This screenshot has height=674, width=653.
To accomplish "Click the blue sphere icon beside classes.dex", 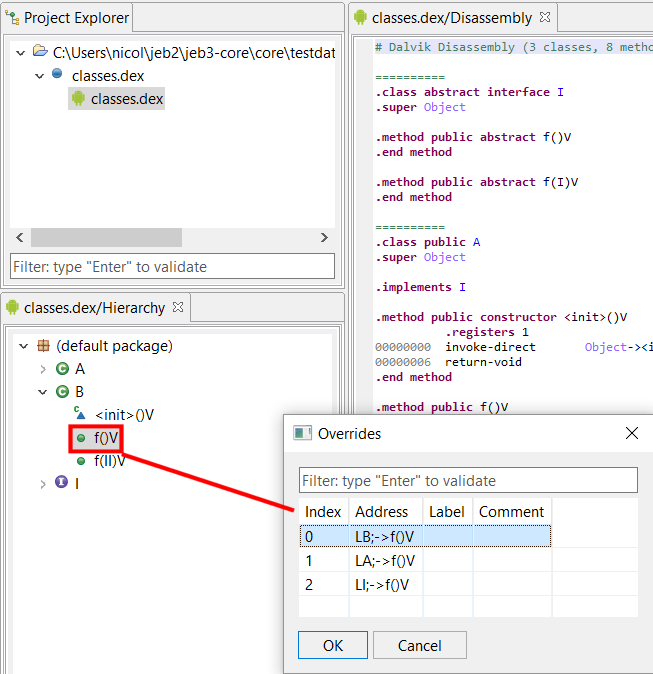I will [x=57, y=74].
